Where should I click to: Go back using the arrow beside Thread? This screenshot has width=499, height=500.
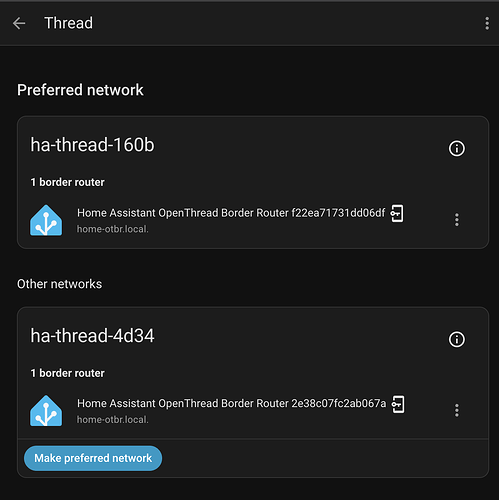[x=19, y=23]
